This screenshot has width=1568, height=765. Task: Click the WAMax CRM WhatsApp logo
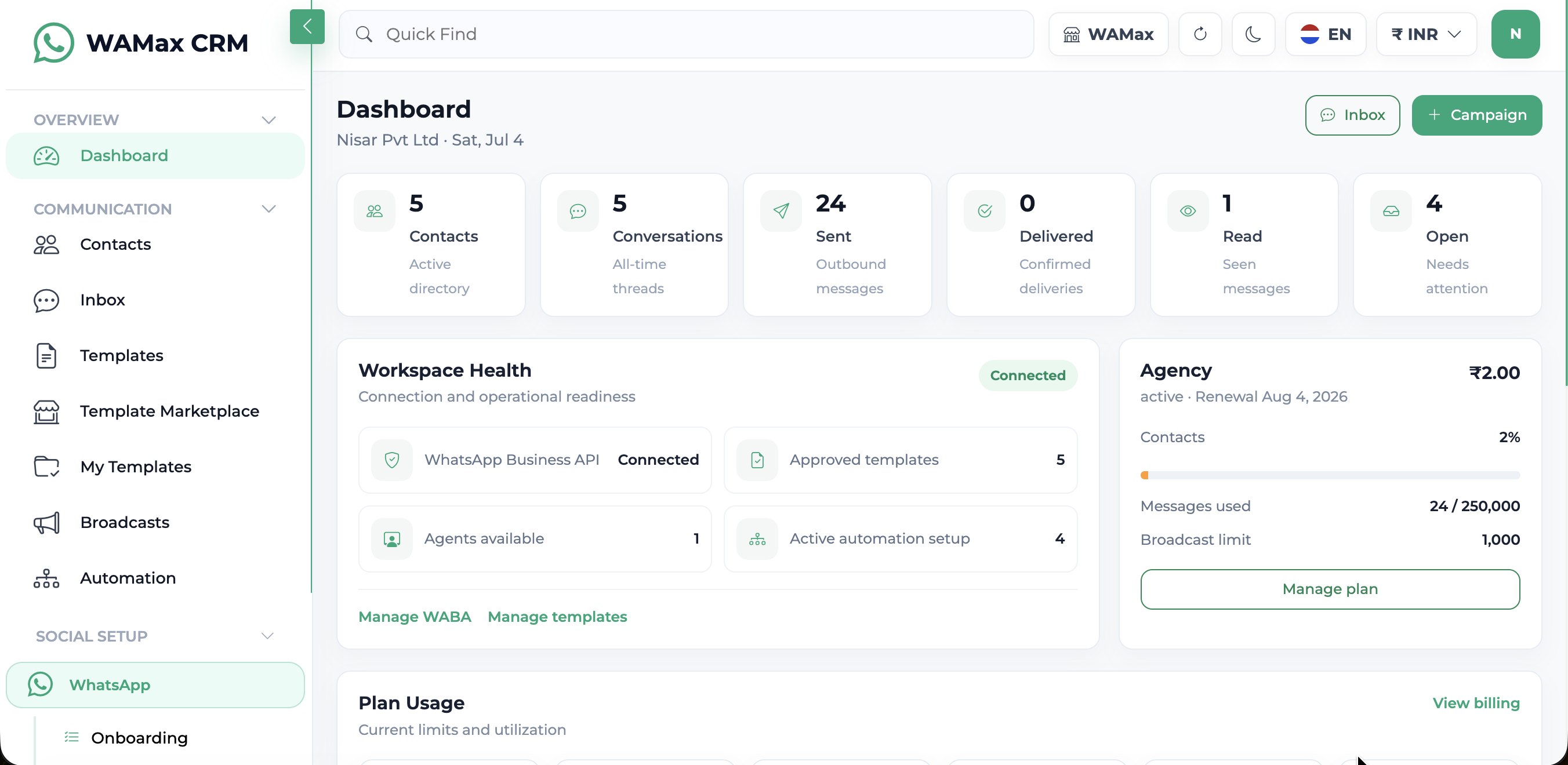(x=53, y=42)
